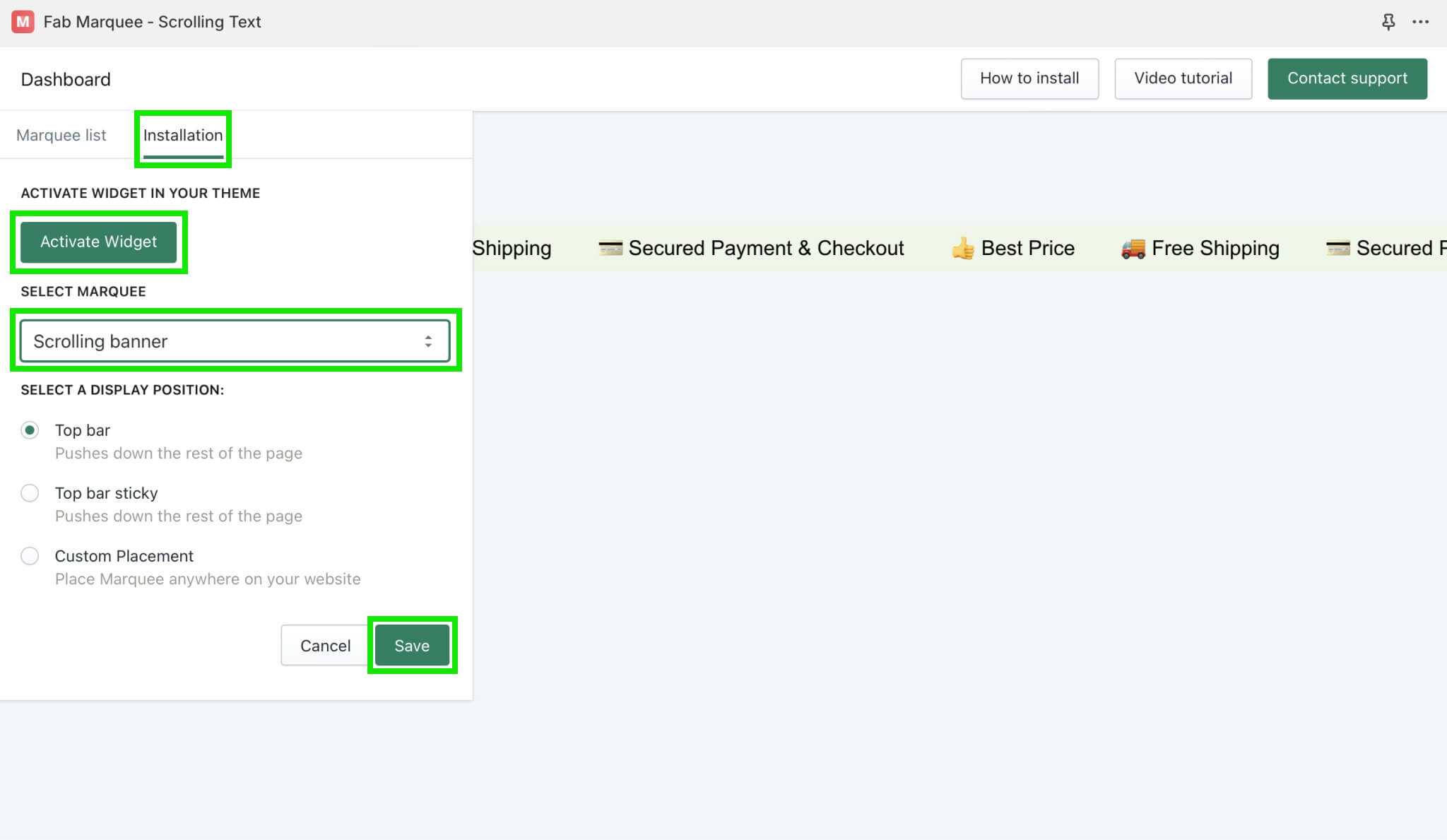Viewport: 1447px width, 840px height.
Task: Click the truck icon beside Free Shipping
Action: [x=1133, y=248]
